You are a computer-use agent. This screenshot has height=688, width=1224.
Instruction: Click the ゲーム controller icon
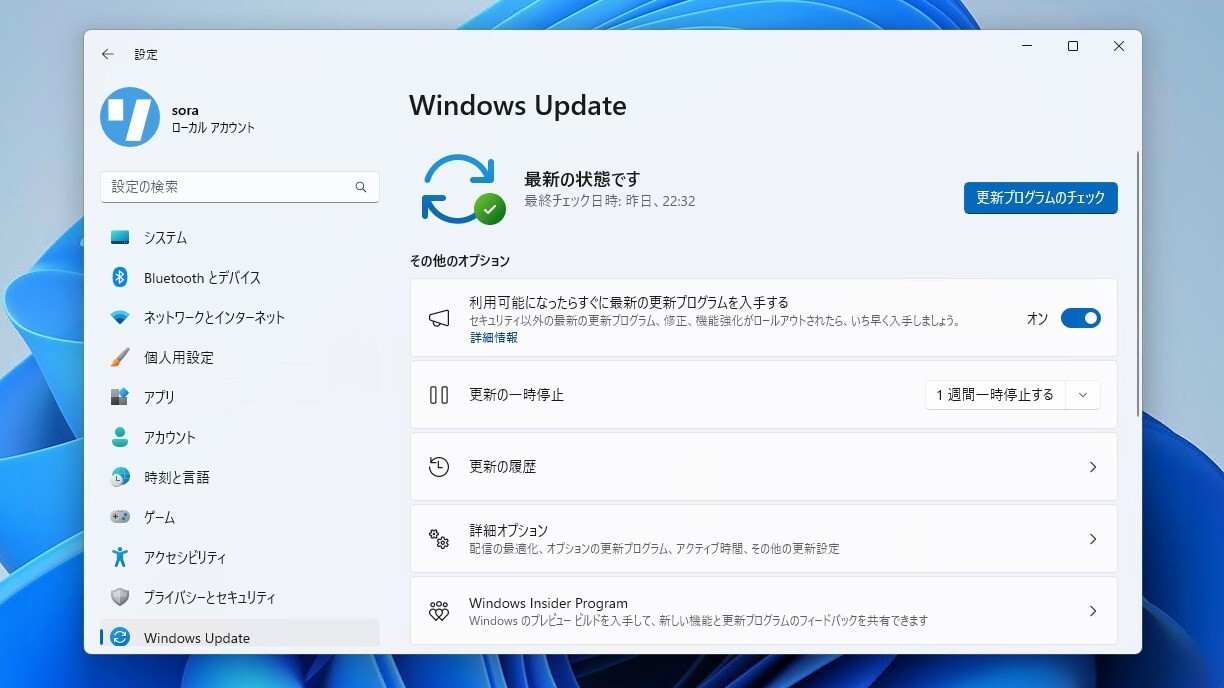[x=120, y=518]
